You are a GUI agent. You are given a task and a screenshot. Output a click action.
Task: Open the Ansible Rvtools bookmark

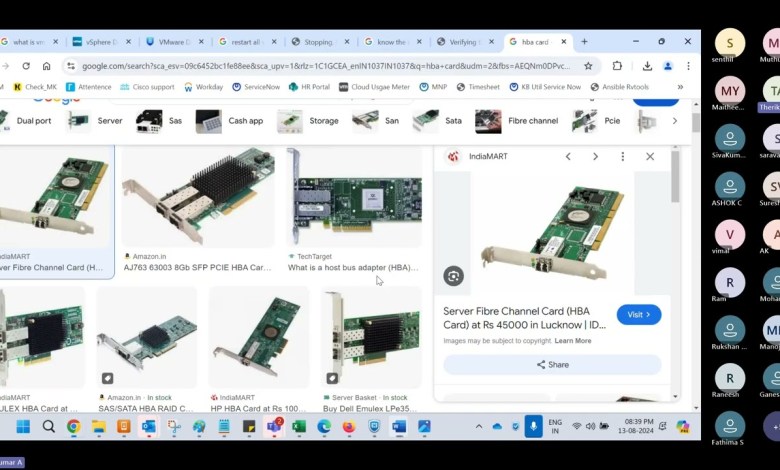point(619,87)
